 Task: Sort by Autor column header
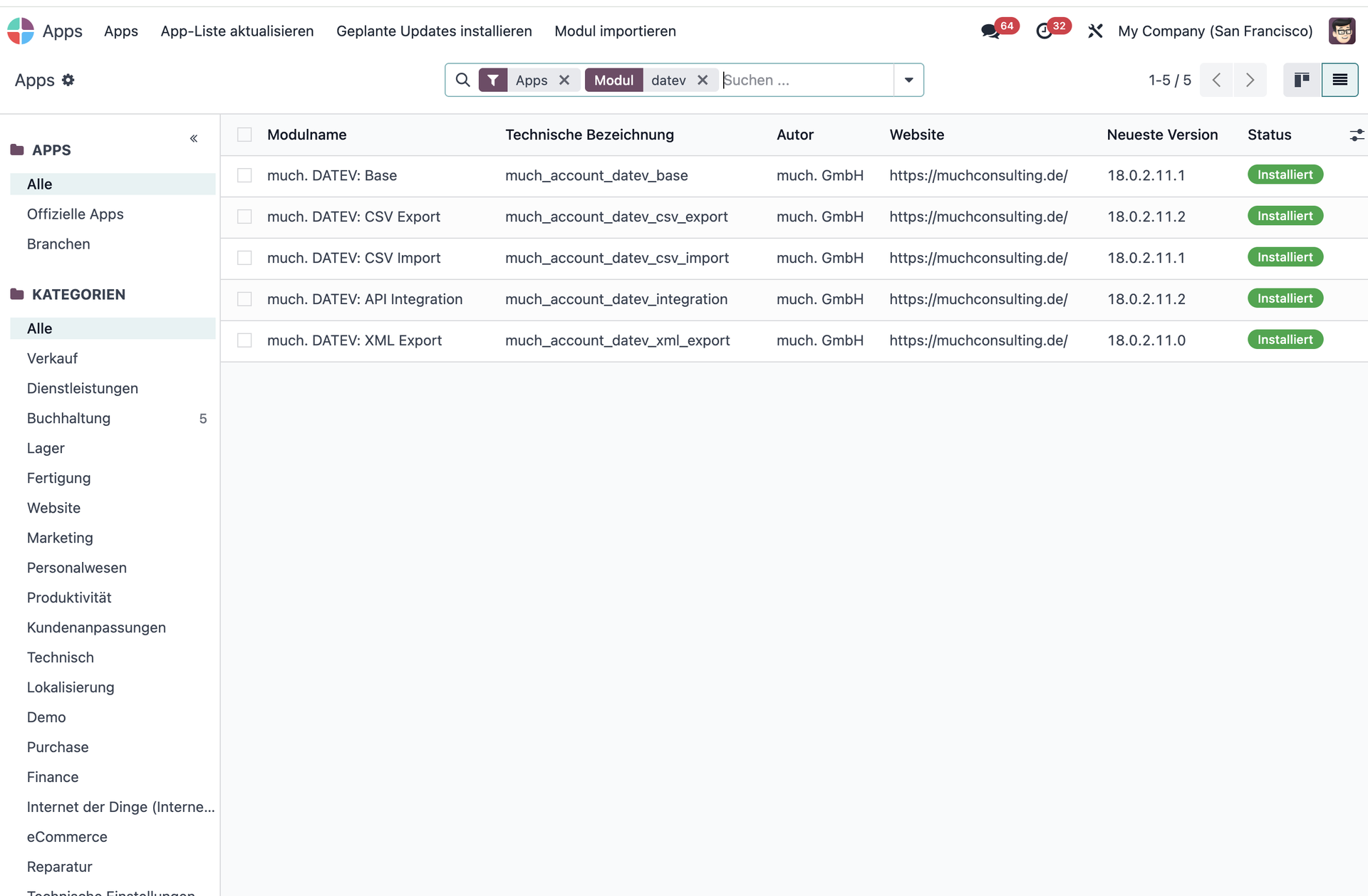[x=795, y=135]
